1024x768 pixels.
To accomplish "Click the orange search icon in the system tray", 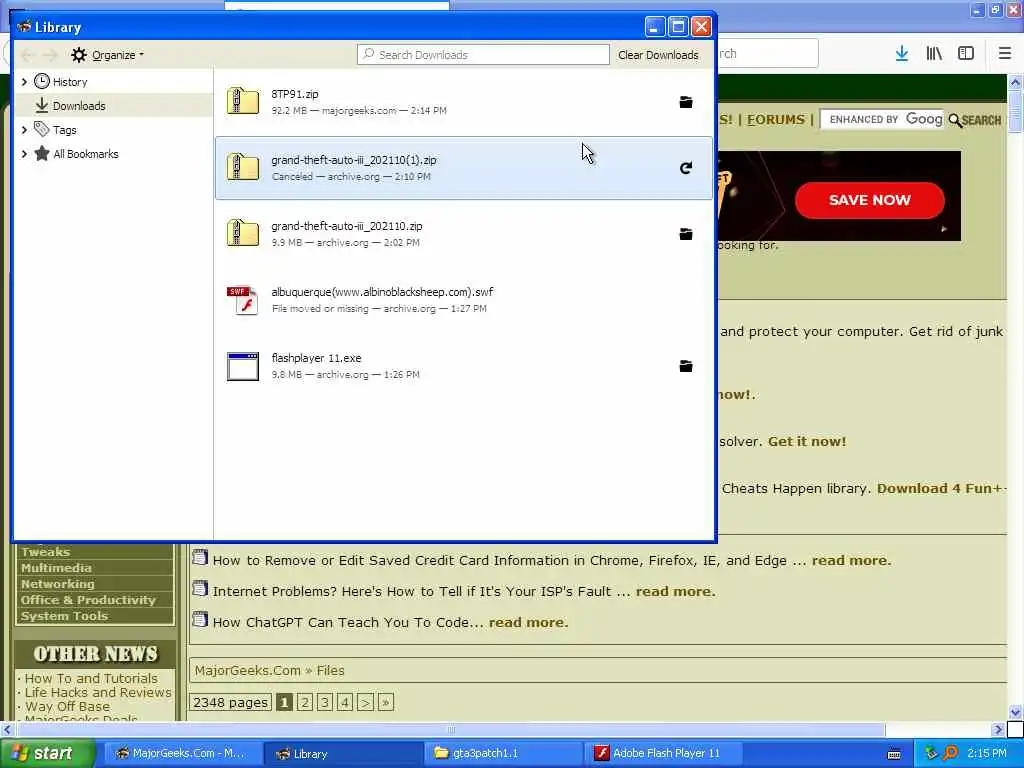I will coord(951,753).
